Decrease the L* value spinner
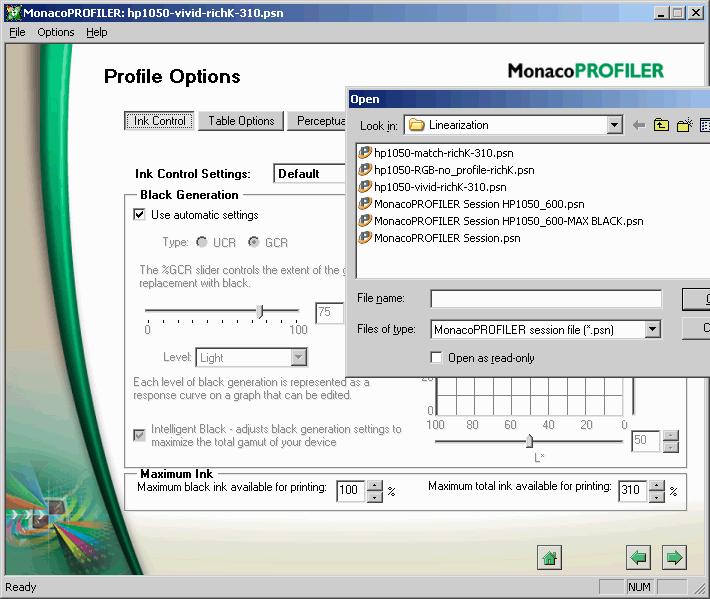The height and width of the screenshot is (599, 710). (x=671, y=447)
